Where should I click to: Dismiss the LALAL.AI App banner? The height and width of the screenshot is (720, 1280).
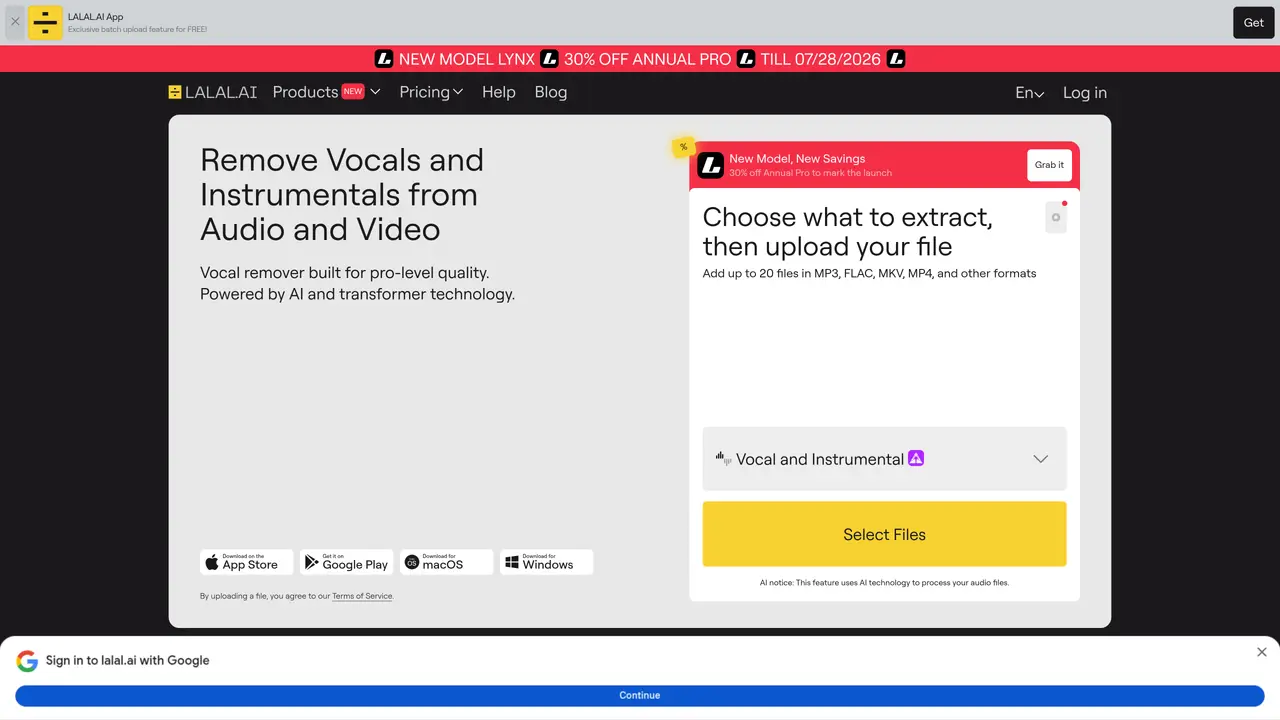(15, 22)
